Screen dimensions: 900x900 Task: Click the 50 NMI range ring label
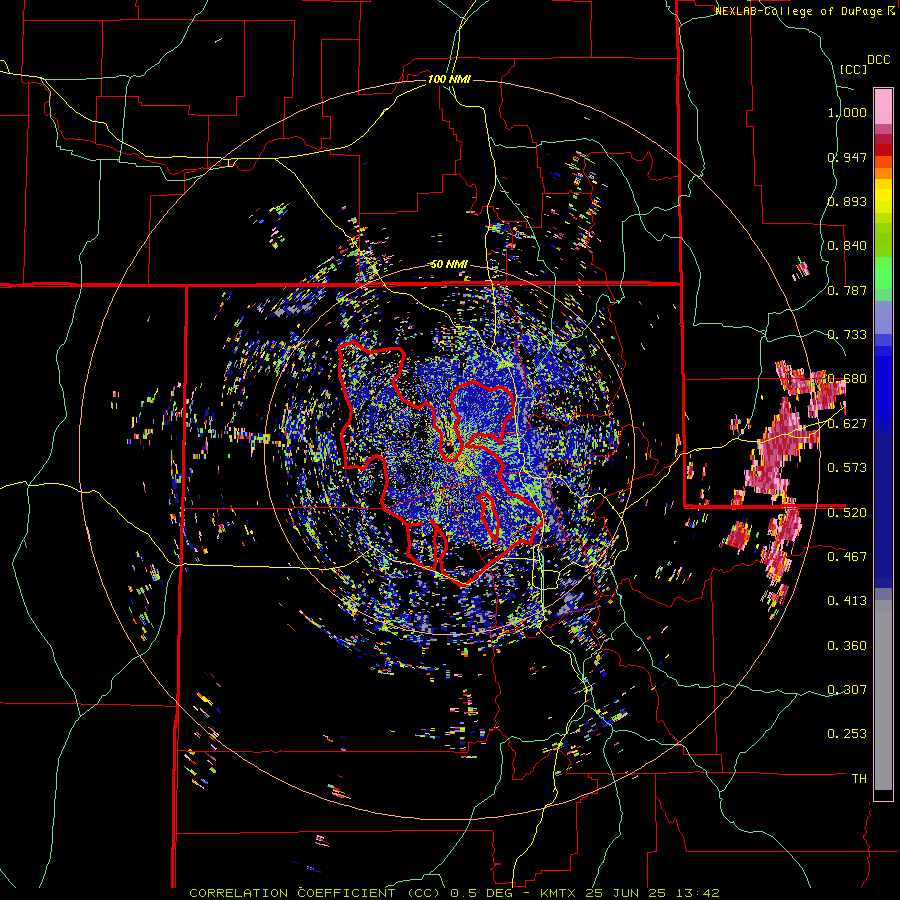449,265
